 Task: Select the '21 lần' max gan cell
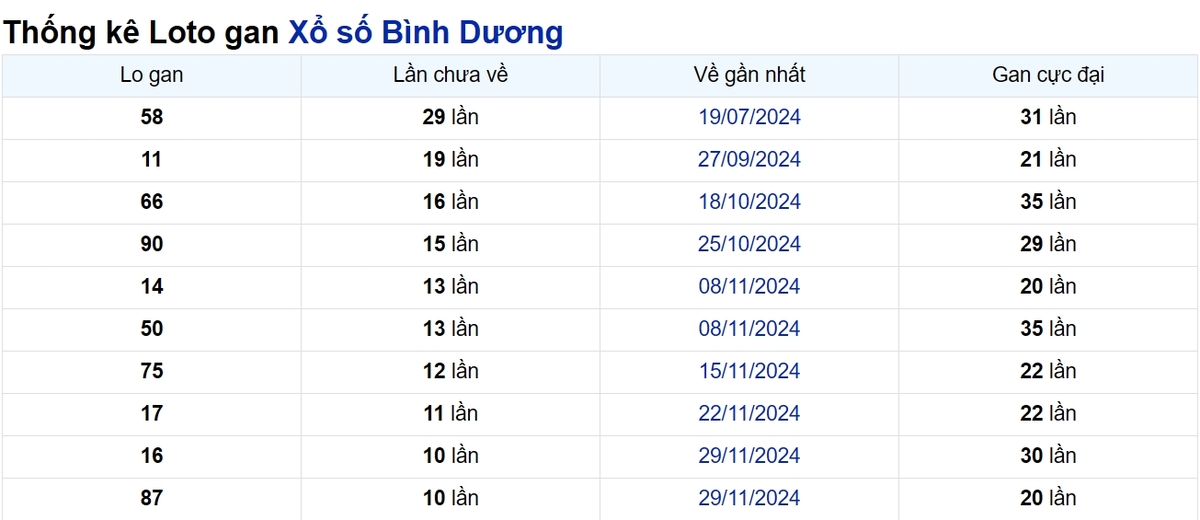pos(1048,159)
